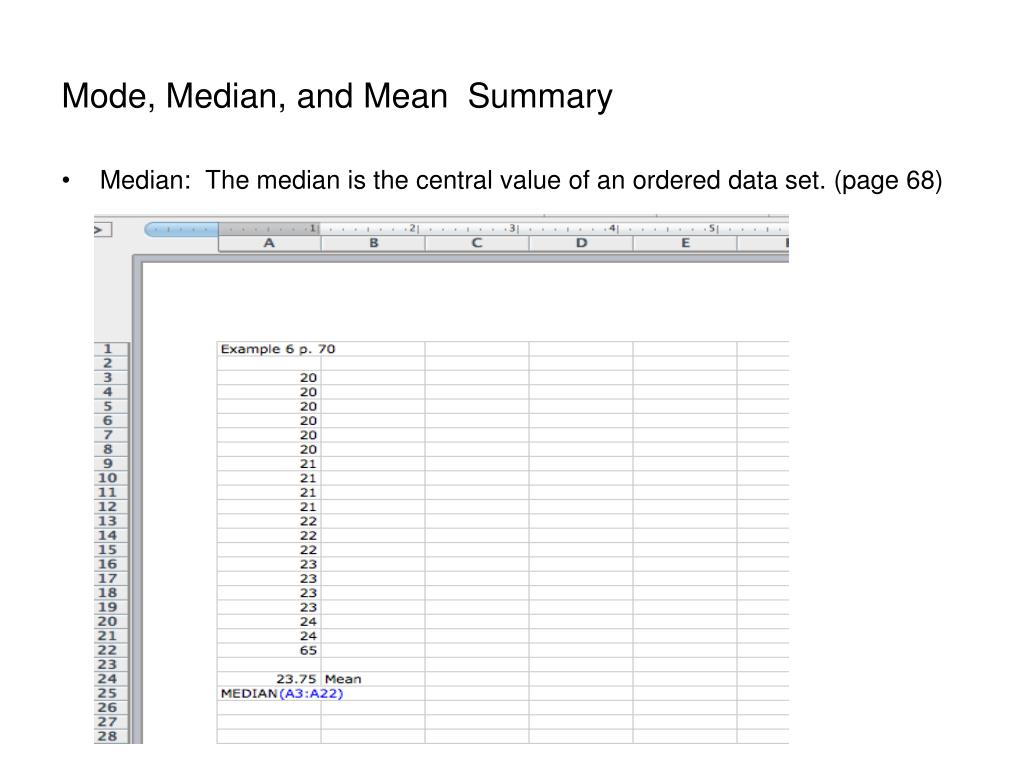Select row 3 cell with 20

[269, 377]
